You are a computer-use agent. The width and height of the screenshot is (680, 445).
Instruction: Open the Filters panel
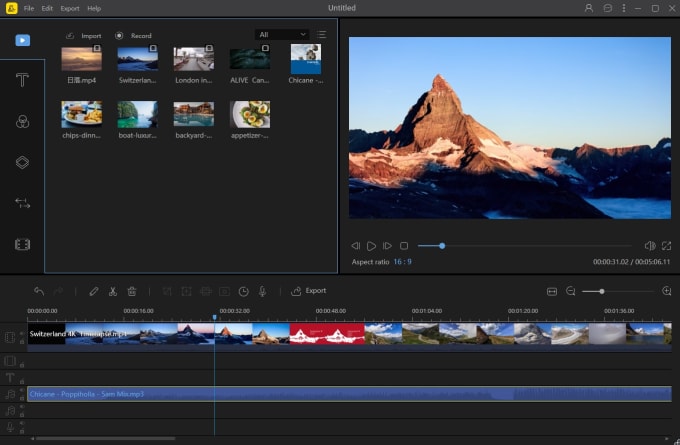point(23,121)
